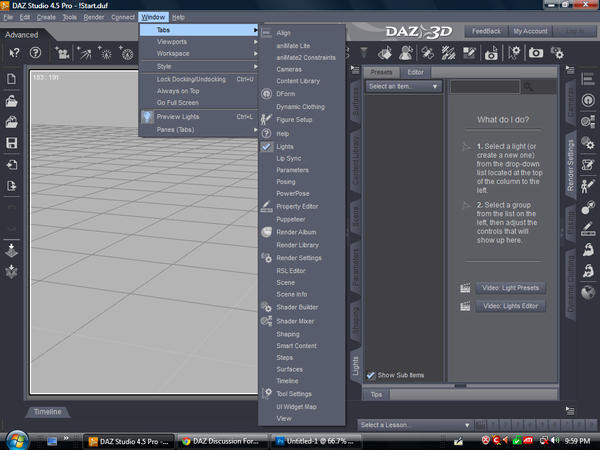
Task: Open Chrome DAZ Discussion taskbar button
Action: pyautogui.click(x=222, y=441)
